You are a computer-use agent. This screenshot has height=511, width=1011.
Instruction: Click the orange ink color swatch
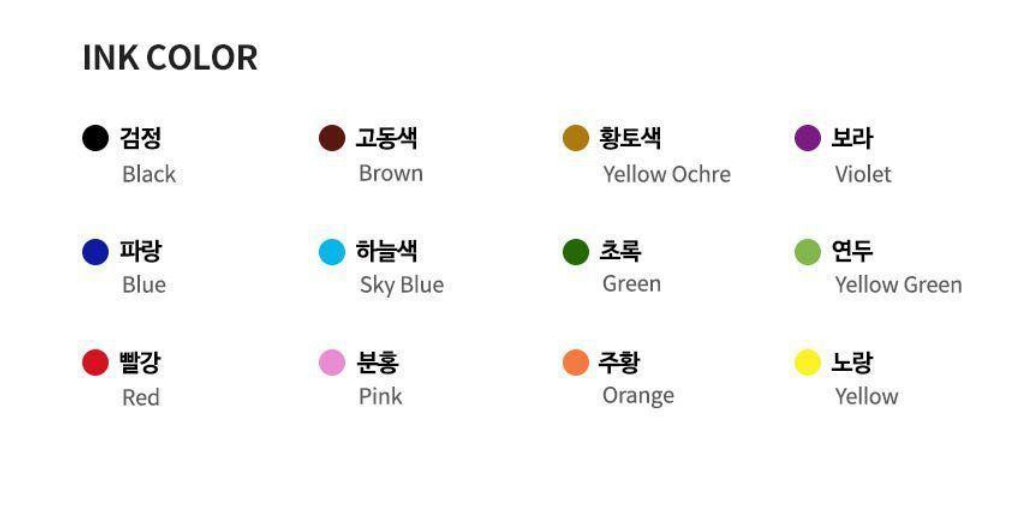pyautogui.click(x=576, y=363)
